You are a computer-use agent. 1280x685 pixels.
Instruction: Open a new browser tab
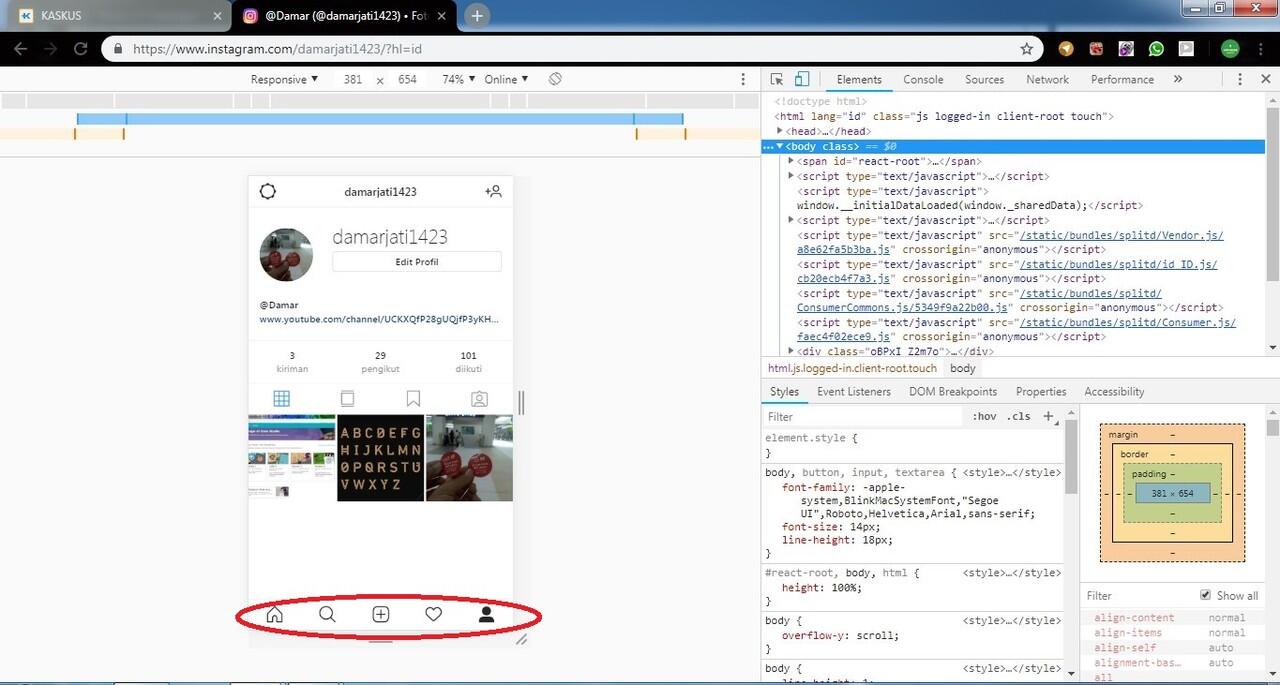(478, 16)
